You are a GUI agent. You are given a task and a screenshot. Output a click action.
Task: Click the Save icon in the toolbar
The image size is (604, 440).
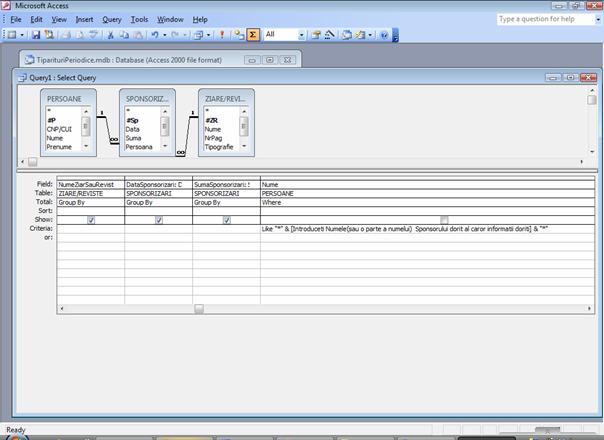point(36,35)
